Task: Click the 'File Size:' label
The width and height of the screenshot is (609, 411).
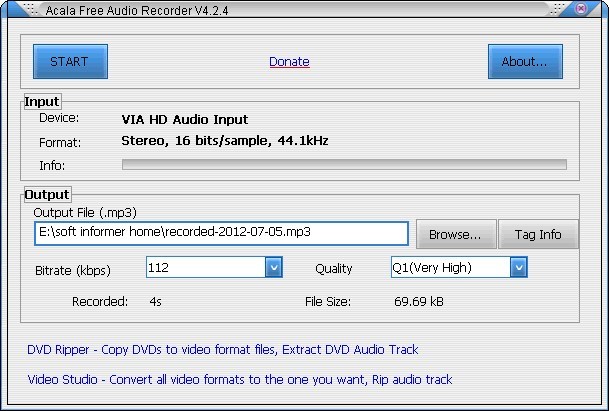Action: [x=328, y=301]
